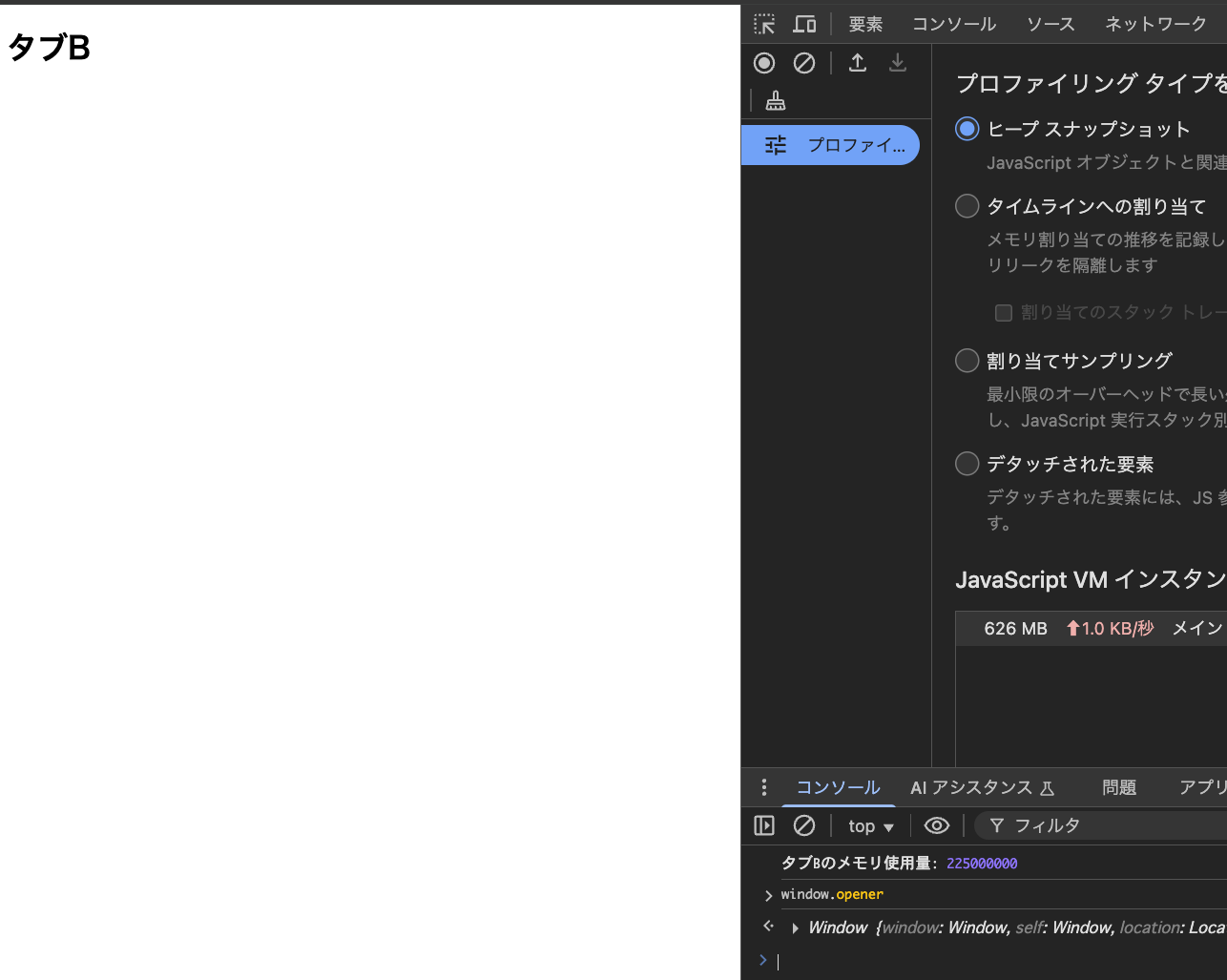Select the コンソール tab in the bottom drawer
The image size is (1227, 980).
(838, 787)
